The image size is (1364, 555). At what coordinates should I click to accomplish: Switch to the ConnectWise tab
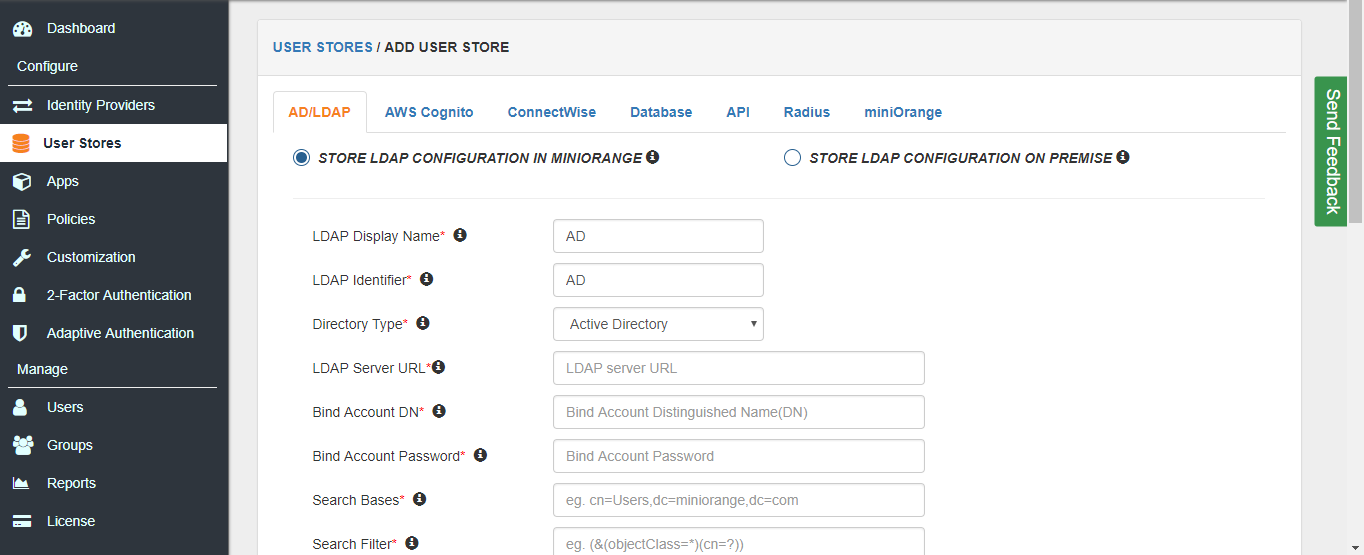click(551, 112)
